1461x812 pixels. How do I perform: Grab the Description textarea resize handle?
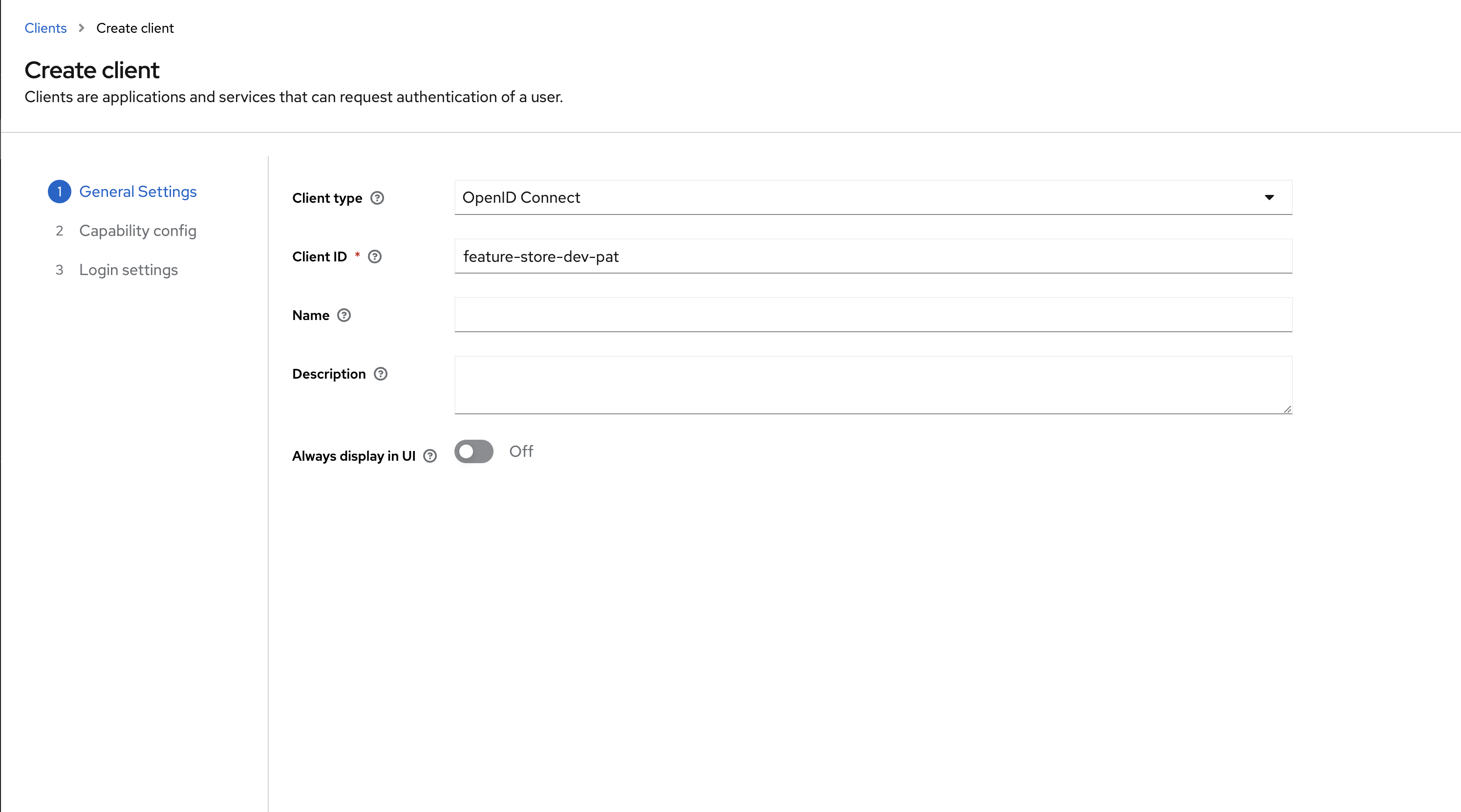click(1288, 409)
